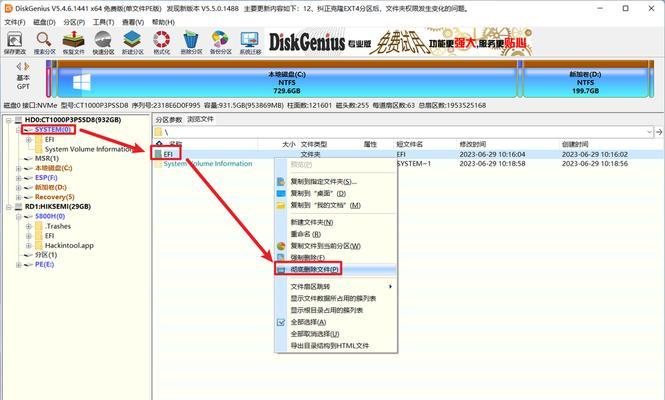
Task: Click the HD0:CT1000P3PSSD8 hard disk icon
Action: click(18, 120)
